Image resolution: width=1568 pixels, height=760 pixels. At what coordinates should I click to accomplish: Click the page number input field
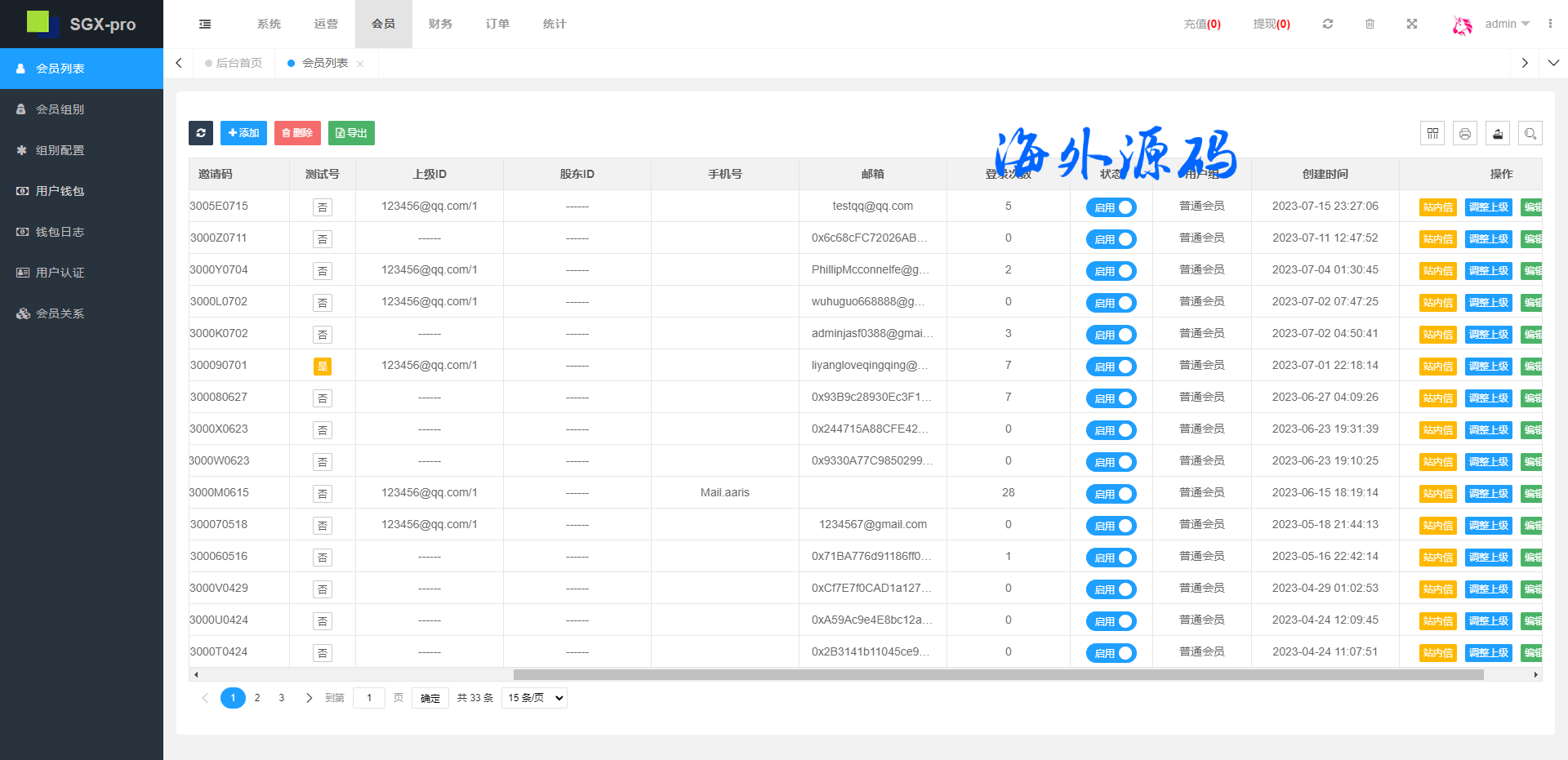click(369, 698)
